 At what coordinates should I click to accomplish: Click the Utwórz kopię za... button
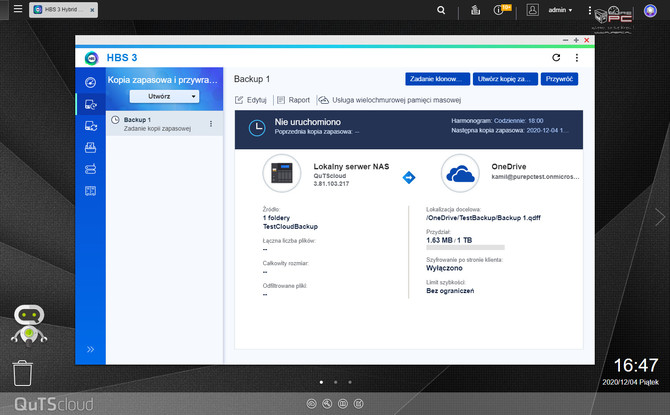click(x=505, y=79)
